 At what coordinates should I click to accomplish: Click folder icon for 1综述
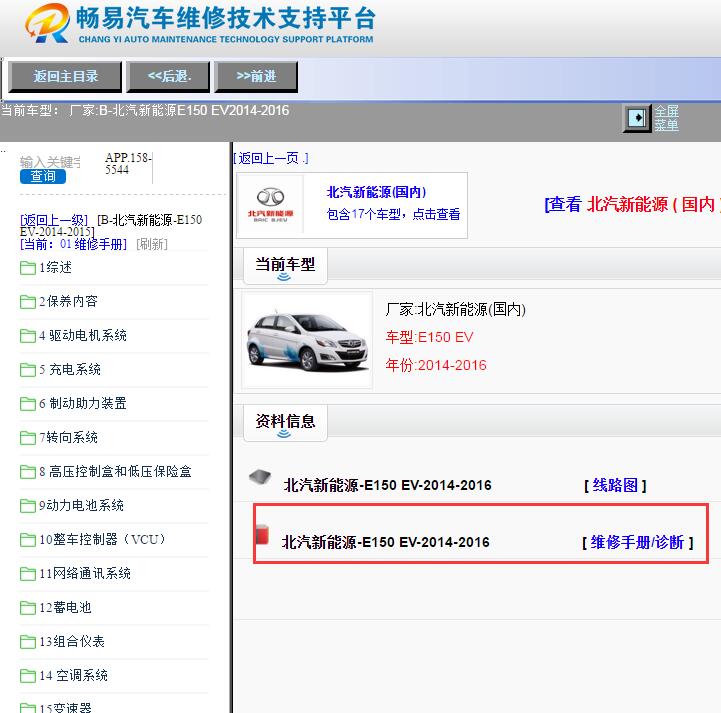click(x=28, y=268)
